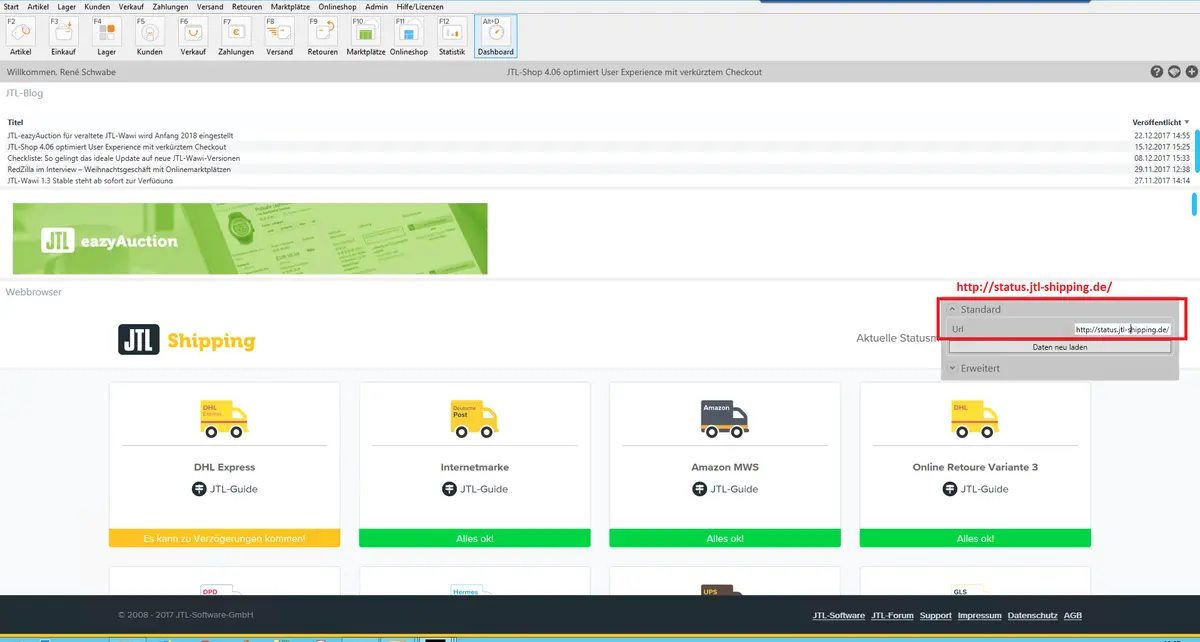This screenshot has height=642, width=1200.
Task: Open the Lager toolbar icon (F4)
Action: tap(107, 37)
